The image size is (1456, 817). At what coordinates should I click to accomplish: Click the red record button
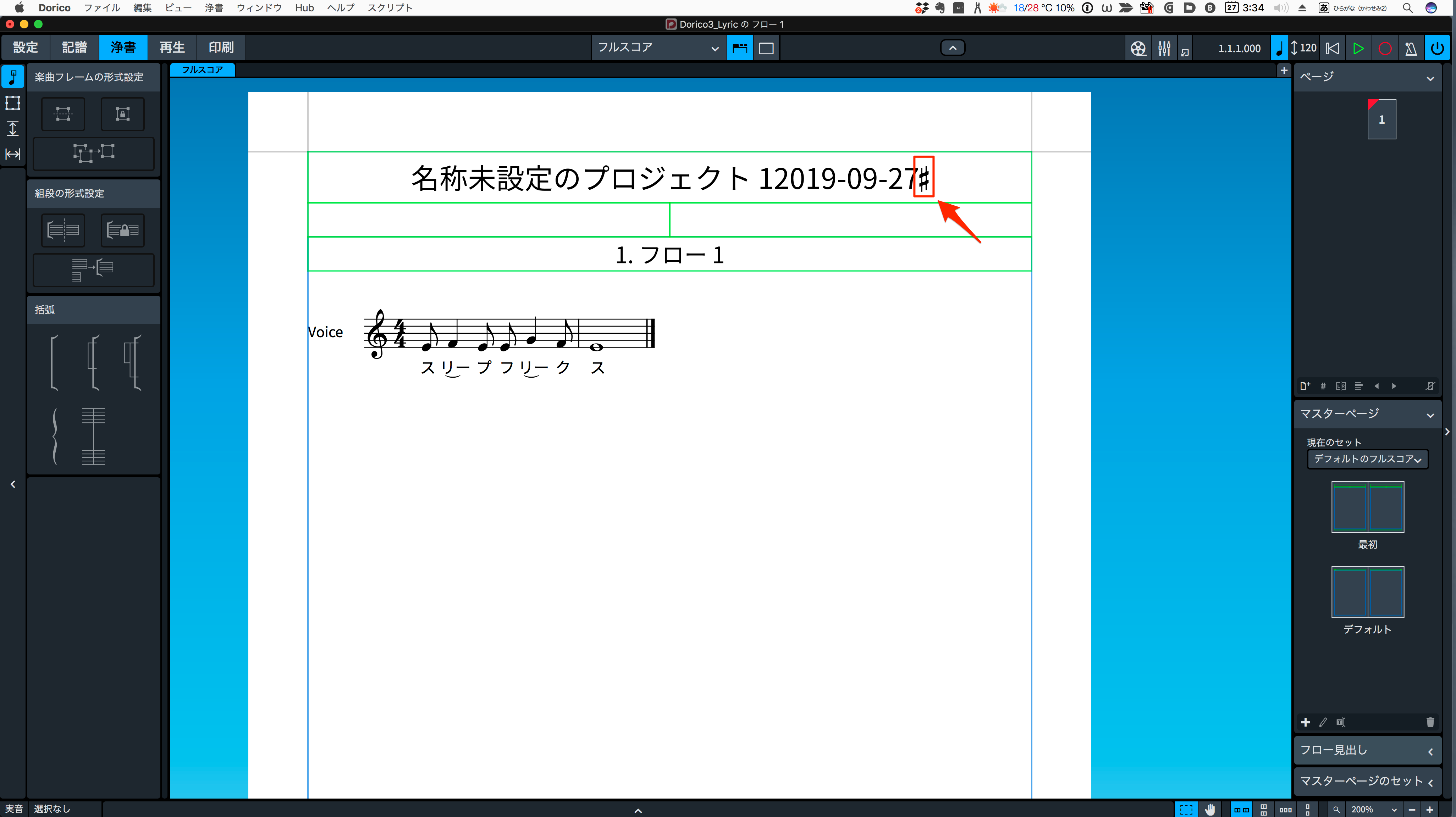pos(1384,49)
